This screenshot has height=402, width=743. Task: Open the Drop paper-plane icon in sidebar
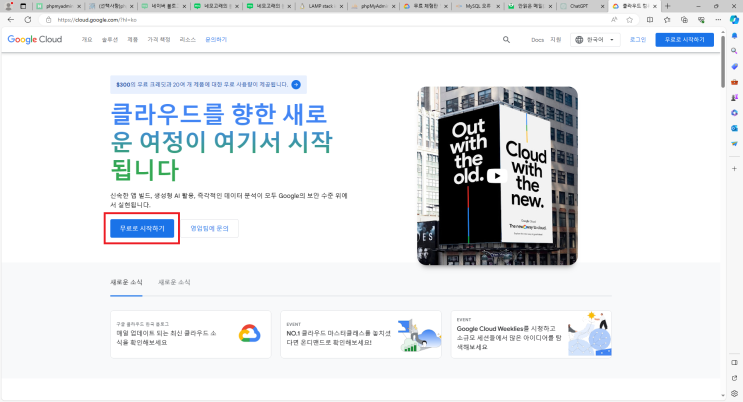click(734, 144)
